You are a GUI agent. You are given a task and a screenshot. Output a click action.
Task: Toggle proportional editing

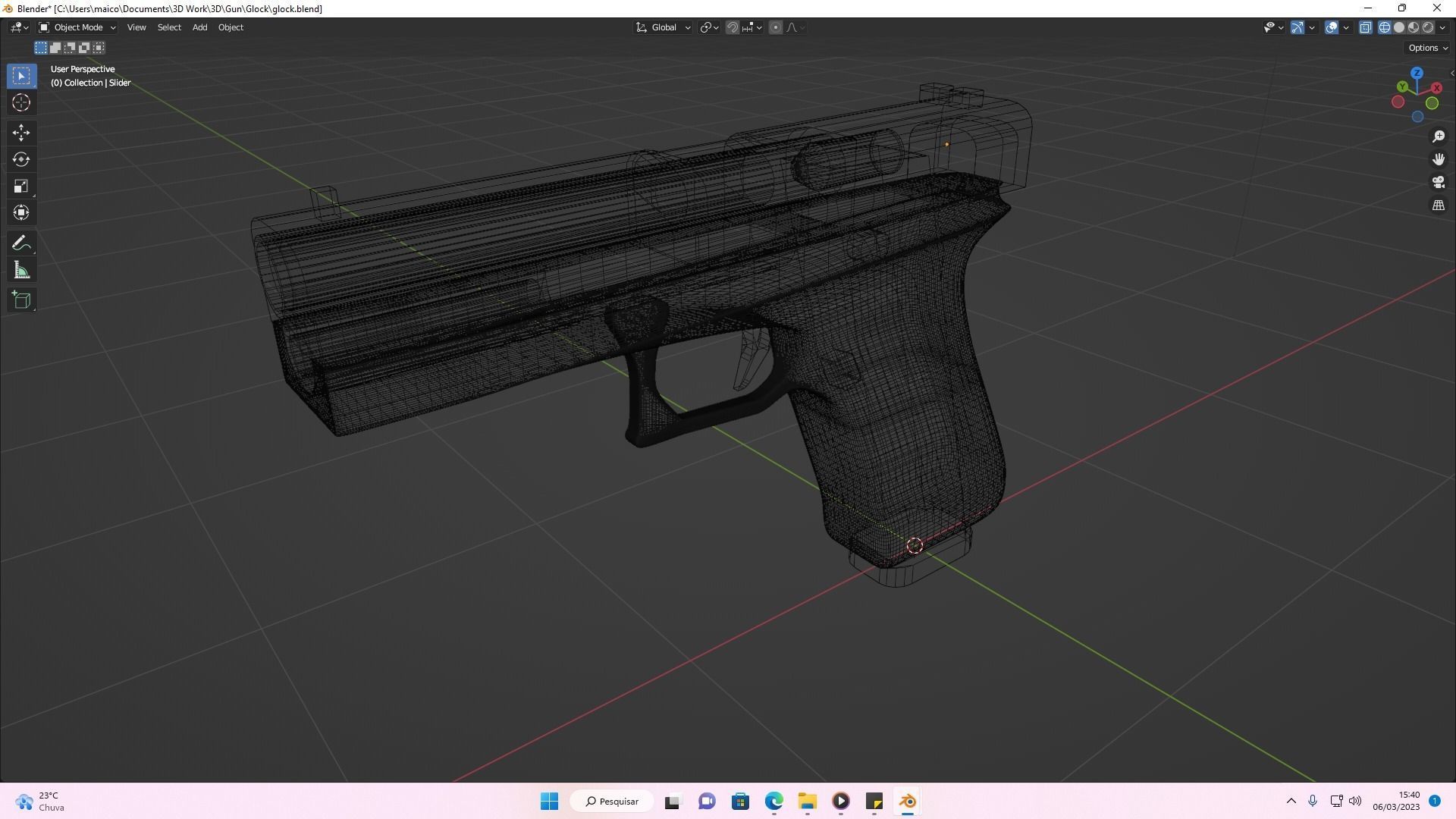tap(775, 27)
